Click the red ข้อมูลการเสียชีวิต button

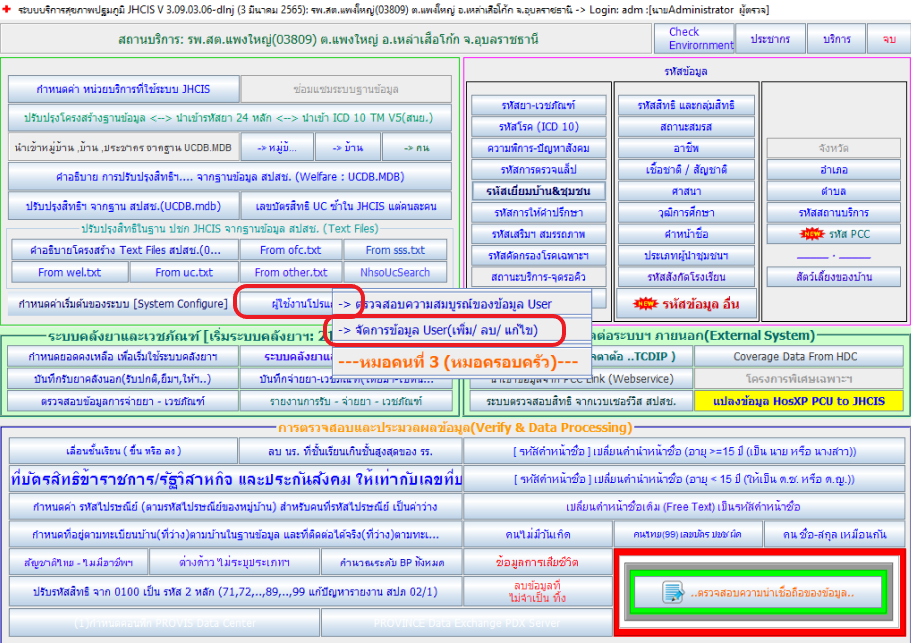tap(539, 560)
